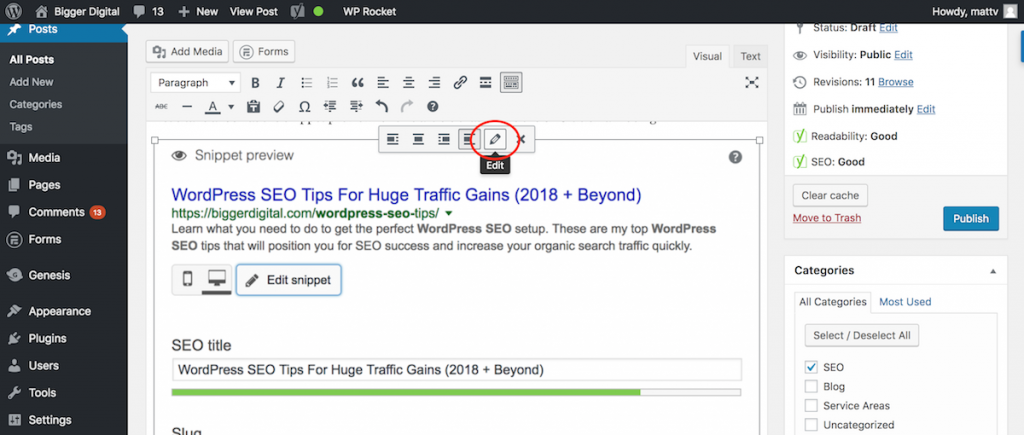Open the special character omega tool
This screenshot has width=1024, height=435.
304,106
